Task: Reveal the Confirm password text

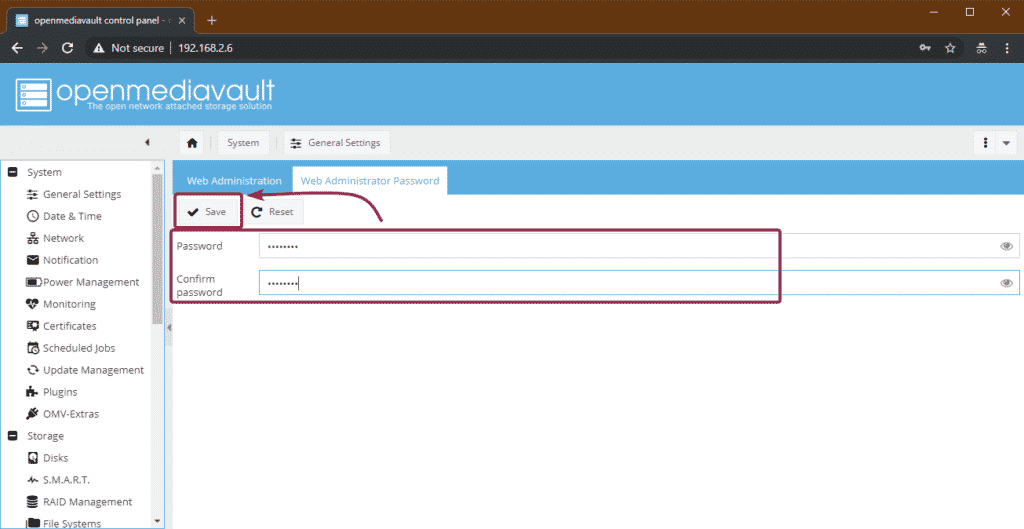Action: [1006, 283]
